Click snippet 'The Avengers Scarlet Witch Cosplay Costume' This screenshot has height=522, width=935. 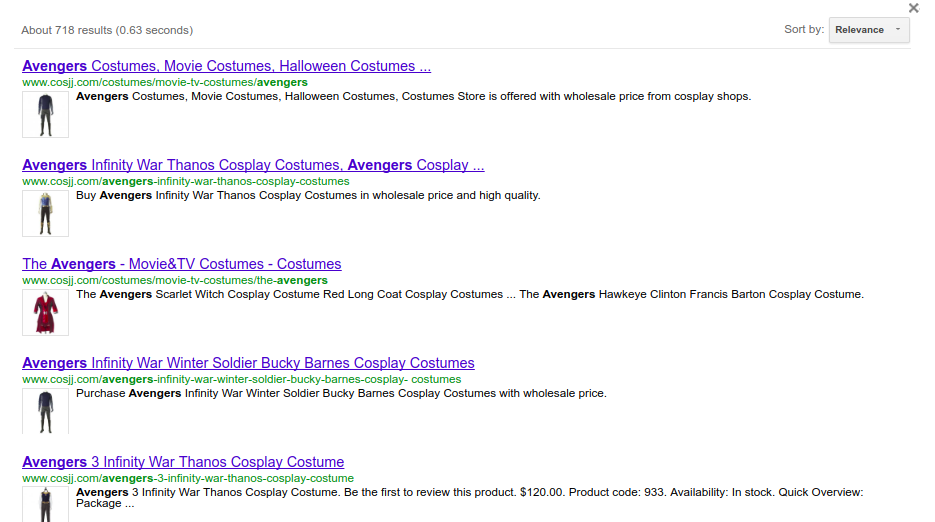pyautogui.click(x=470, y=295)
